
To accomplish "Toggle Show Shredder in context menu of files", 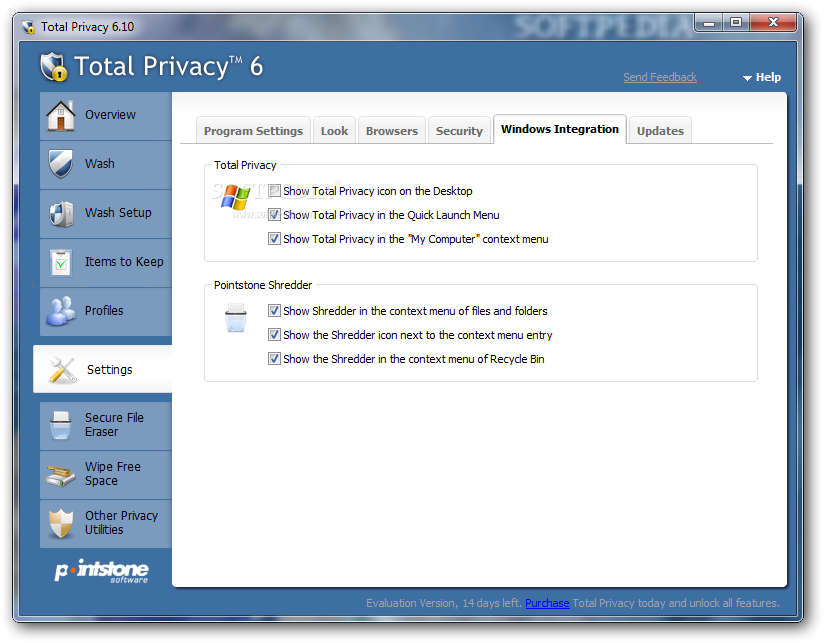I will (x=274, y=311).
